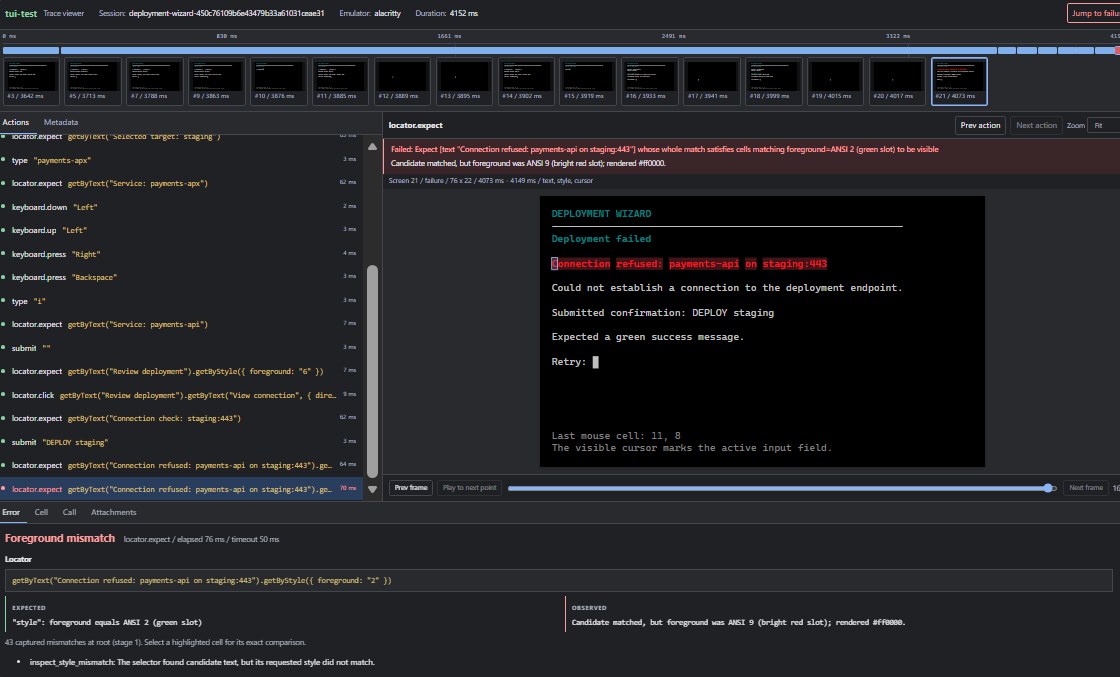Select the submit "" action row
This screenshot has width=1120, height=677.
pos(181,348)
